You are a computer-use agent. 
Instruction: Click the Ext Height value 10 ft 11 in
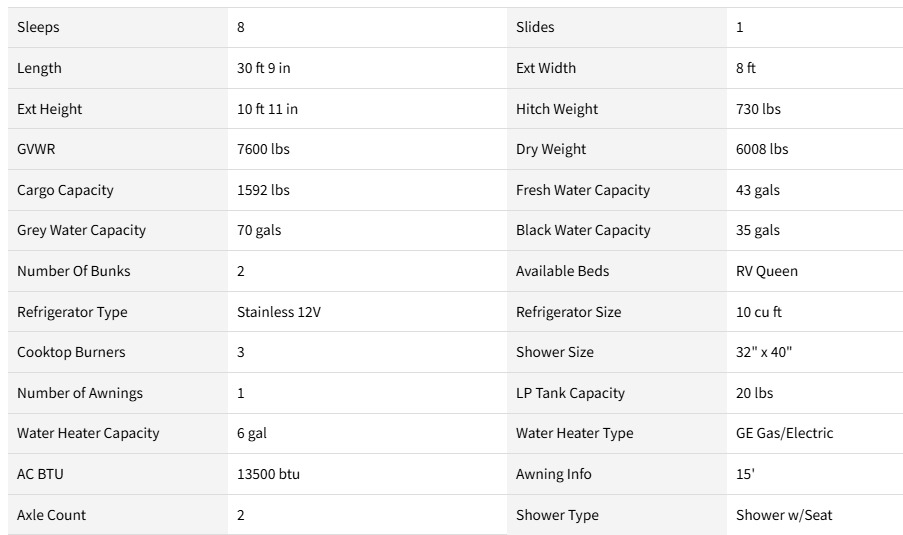[267, 109]
